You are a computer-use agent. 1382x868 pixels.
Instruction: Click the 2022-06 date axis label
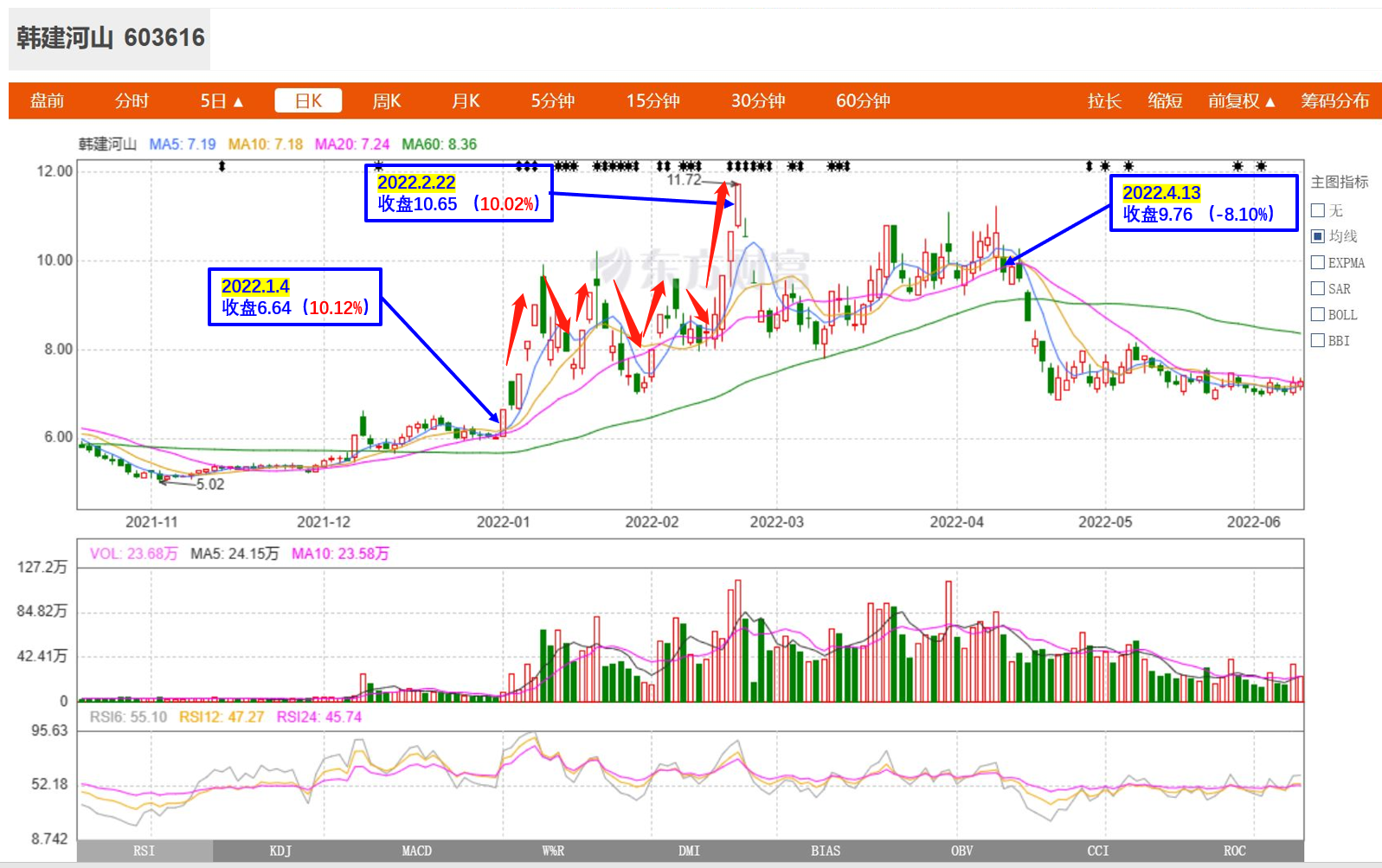click(1253, 522)
